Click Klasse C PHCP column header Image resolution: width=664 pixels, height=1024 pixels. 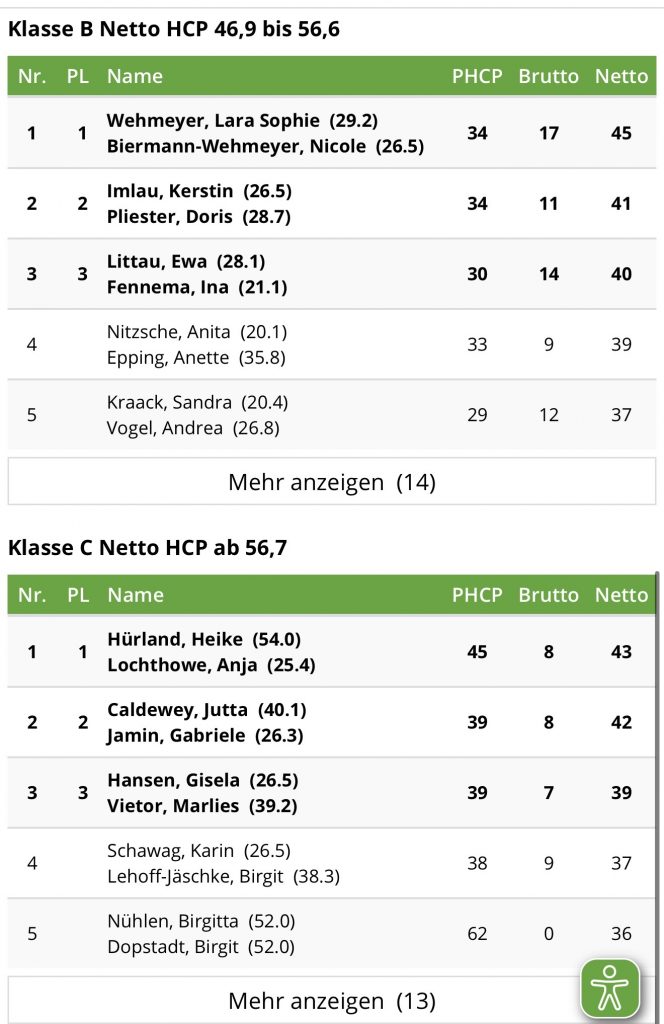477,594
